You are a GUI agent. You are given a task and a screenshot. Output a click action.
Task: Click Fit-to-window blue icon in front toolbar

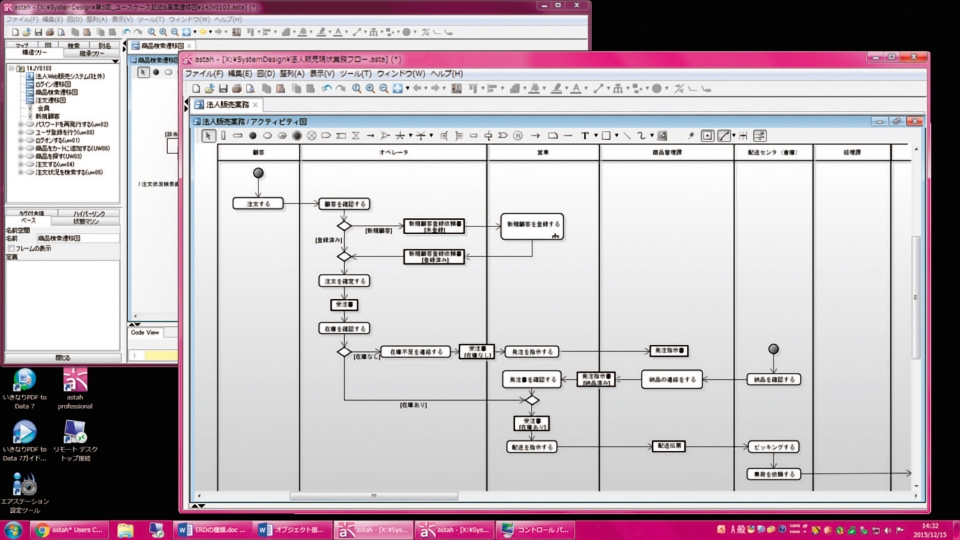point(398,89)
